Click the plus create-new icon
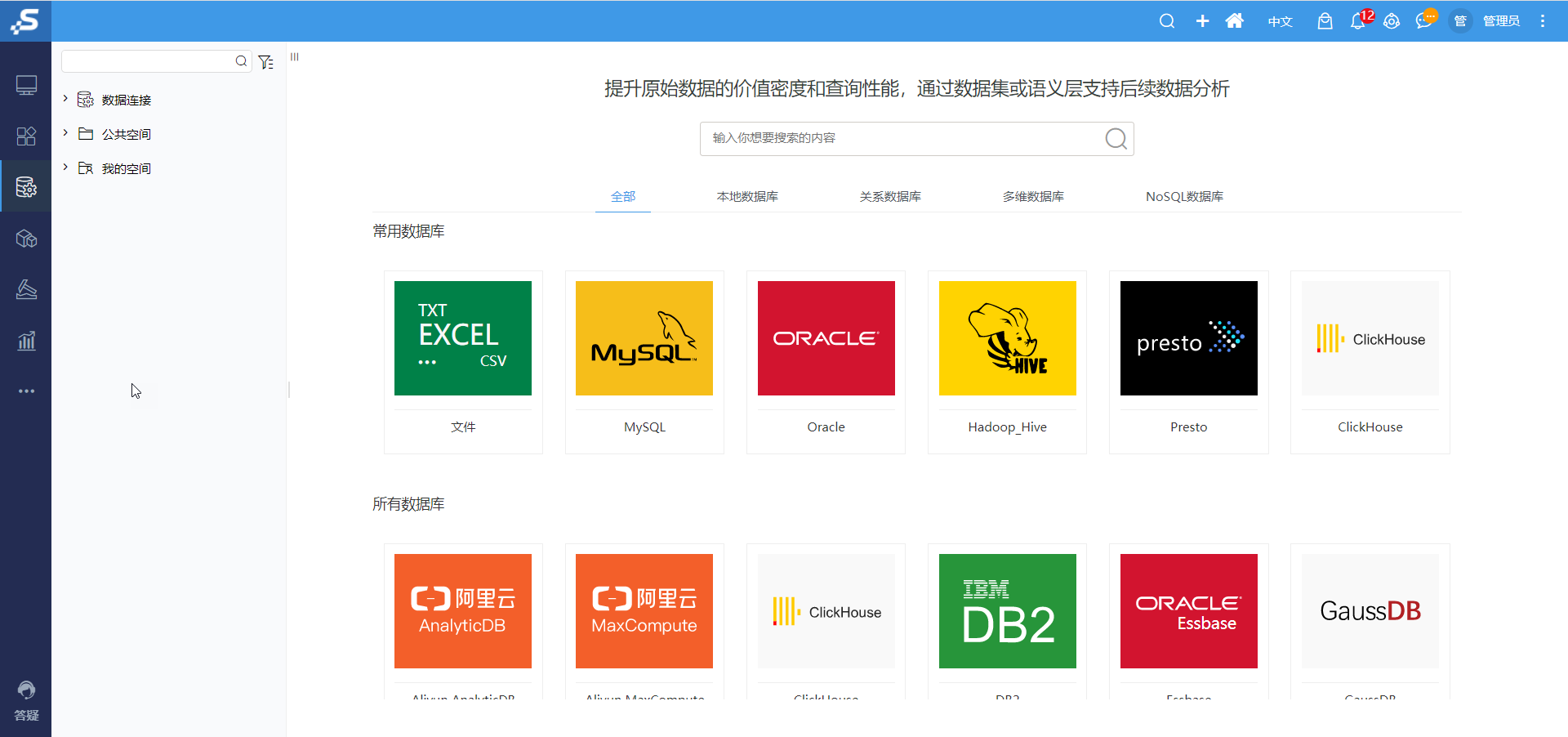The height and width of the screenshot is (737, 1568). 1202,21
